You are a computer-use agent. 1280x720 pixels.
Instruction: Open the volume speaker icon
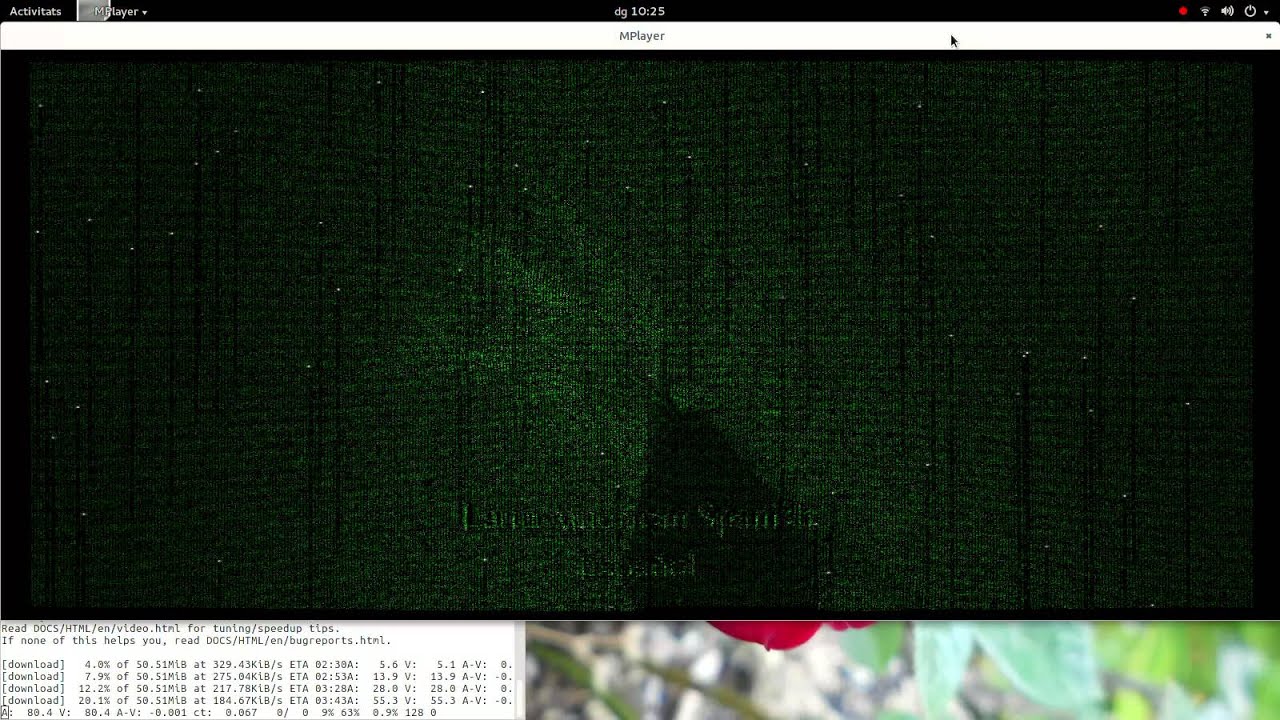(x=1227, y=11)
